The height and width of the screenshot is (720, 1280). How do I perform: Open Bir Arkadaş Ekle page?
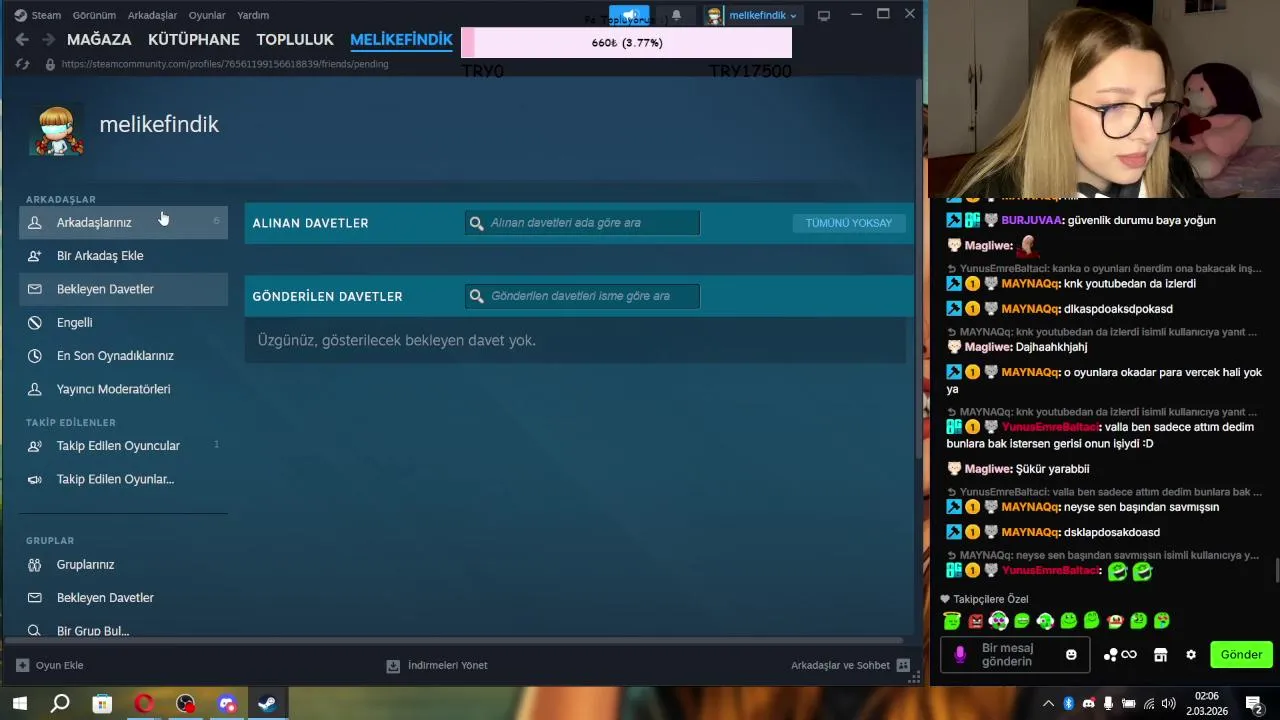123,255
